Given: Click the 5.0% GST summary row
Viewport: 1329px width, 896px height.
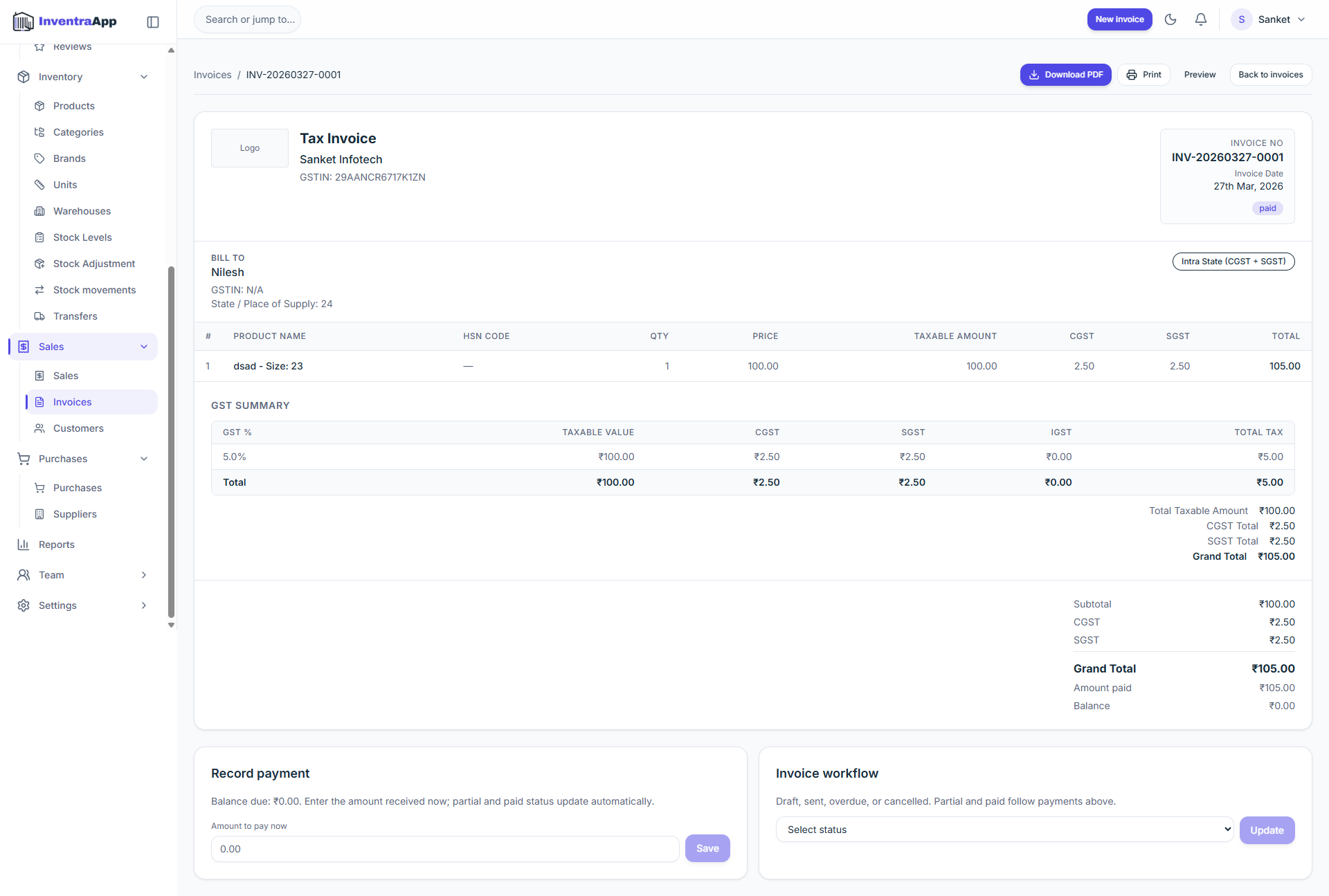Looking at the screenshot, I should point(753,457).
